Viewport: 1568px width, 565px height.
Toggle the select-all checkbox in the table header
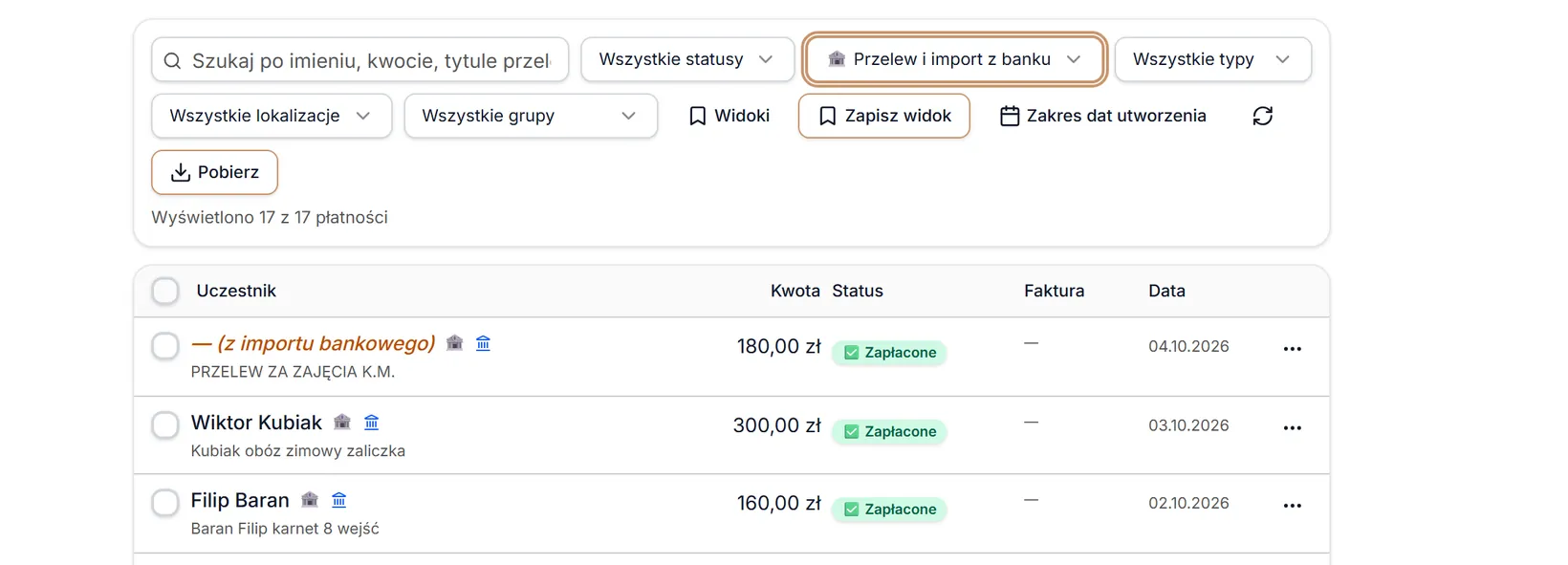pyautogui.click(x=165, y=291)
